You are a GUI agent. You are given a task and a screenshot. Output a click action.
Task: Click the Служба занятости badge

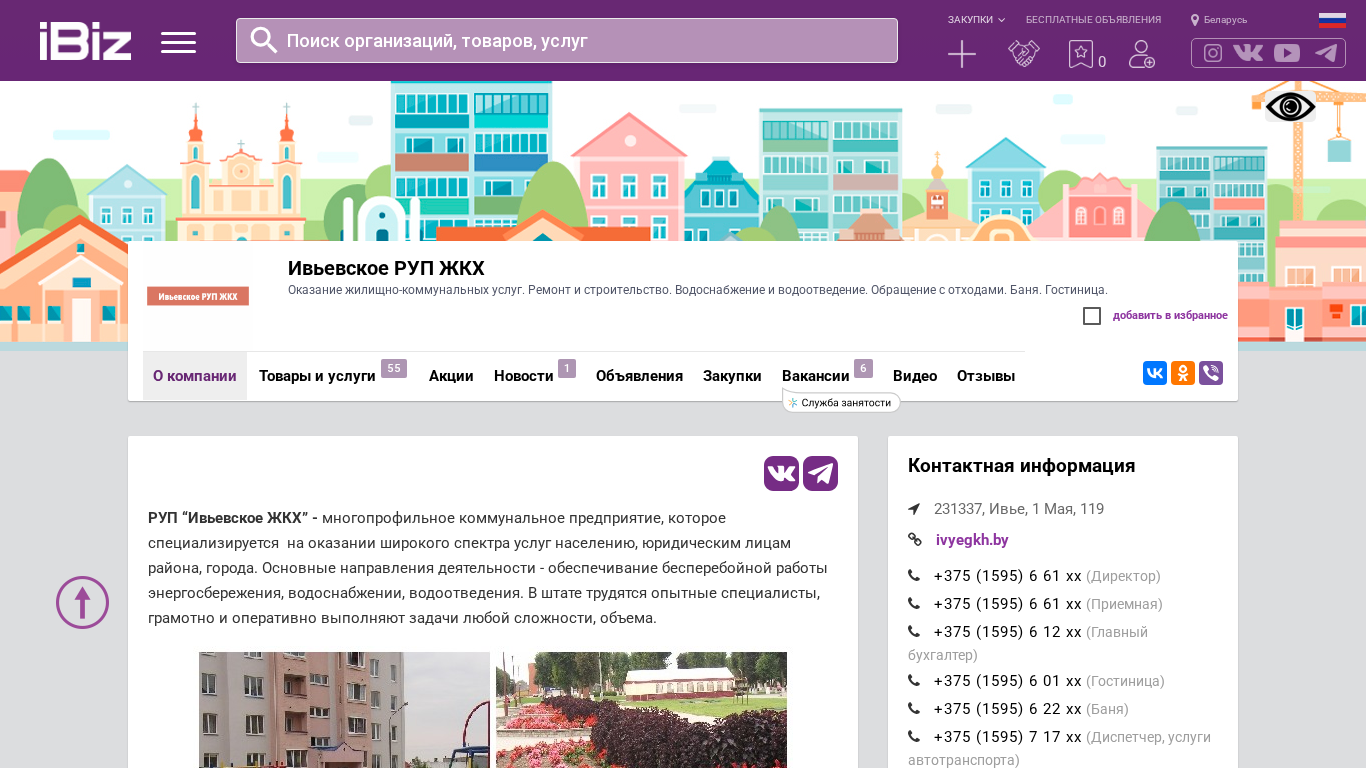tap(841, 403)
